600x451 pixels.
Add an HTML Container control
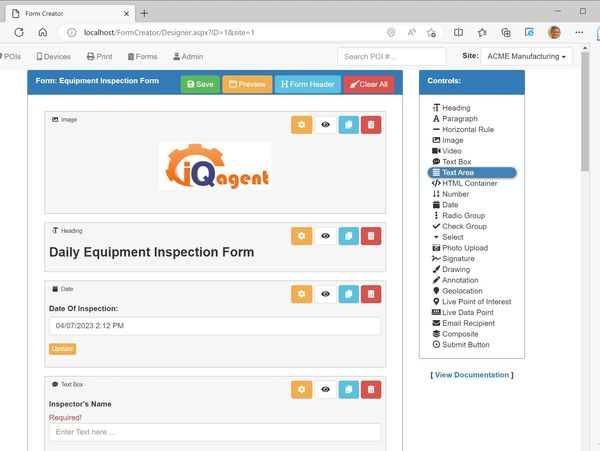pyautogui.click(x=465, y=183)
